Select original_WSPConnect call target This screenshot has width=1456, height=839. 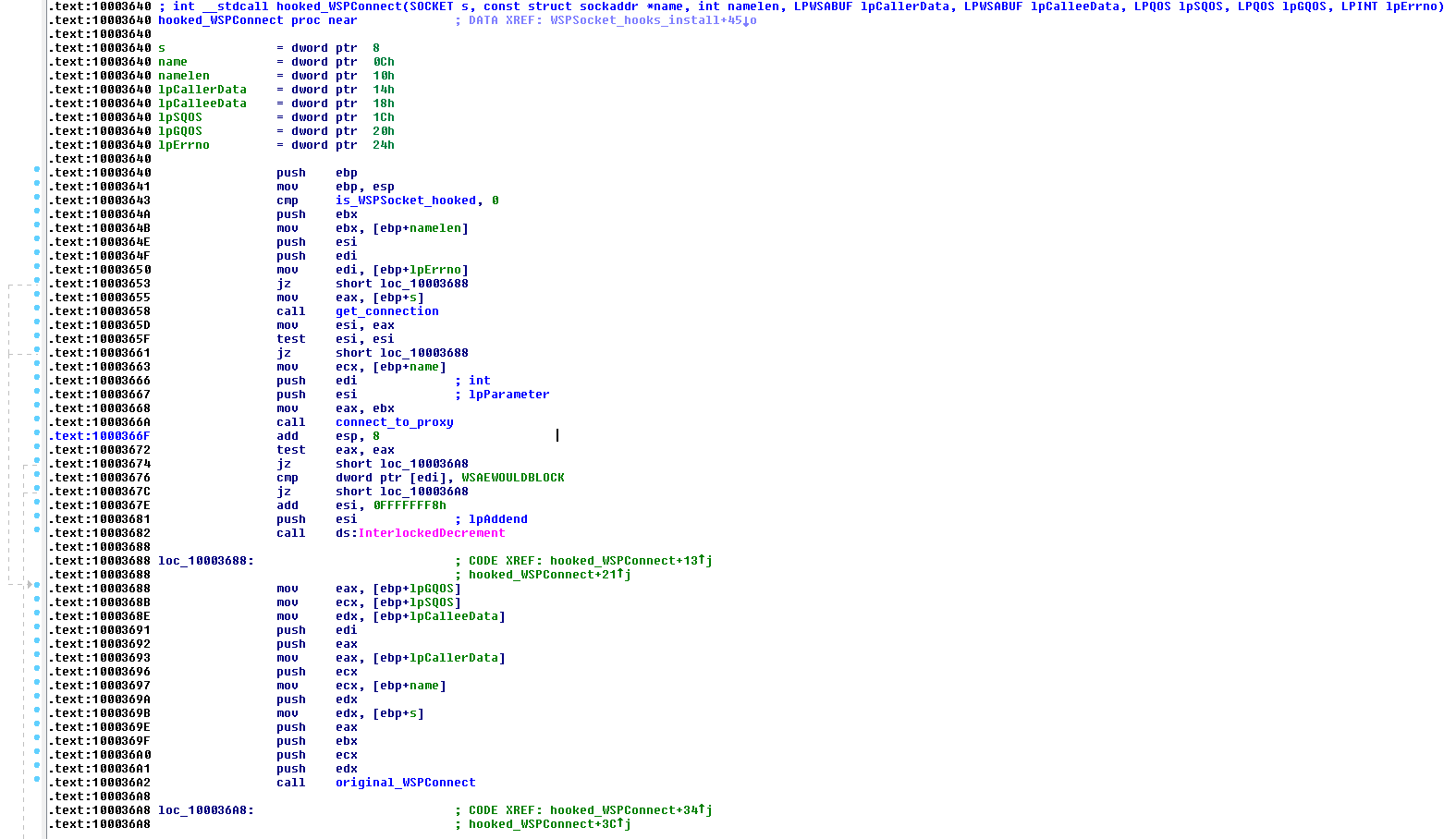(x=406, y=783)
